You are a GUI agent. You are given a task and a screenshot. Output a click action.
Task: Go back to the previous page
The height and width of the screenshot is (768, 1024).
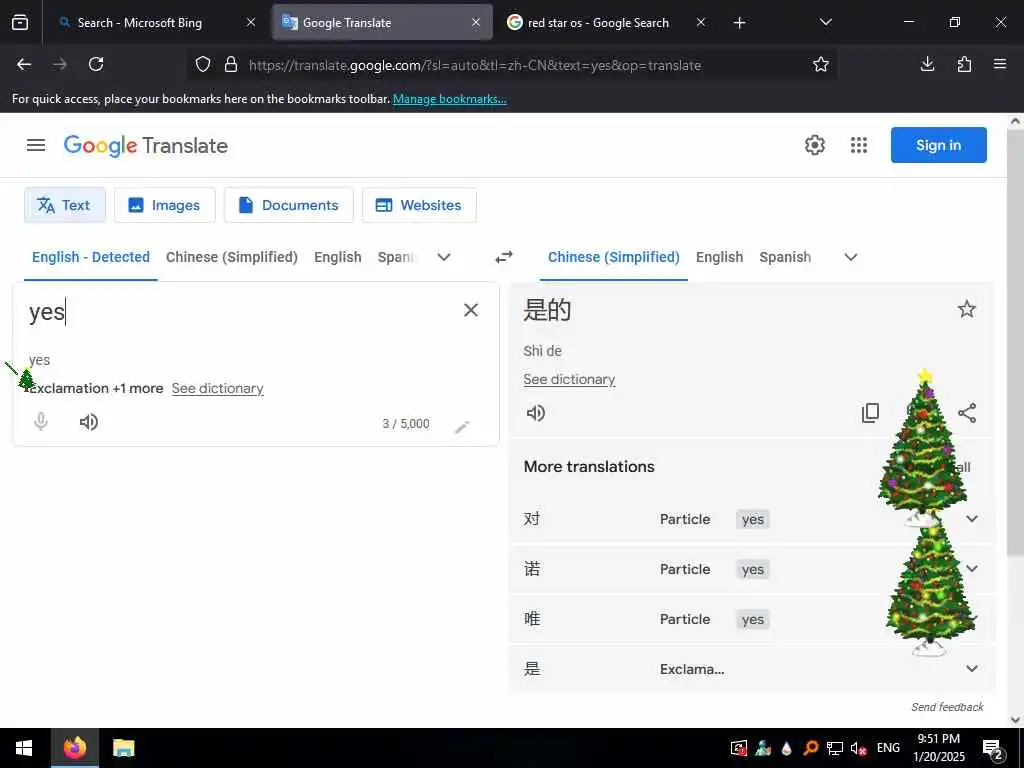24,64
